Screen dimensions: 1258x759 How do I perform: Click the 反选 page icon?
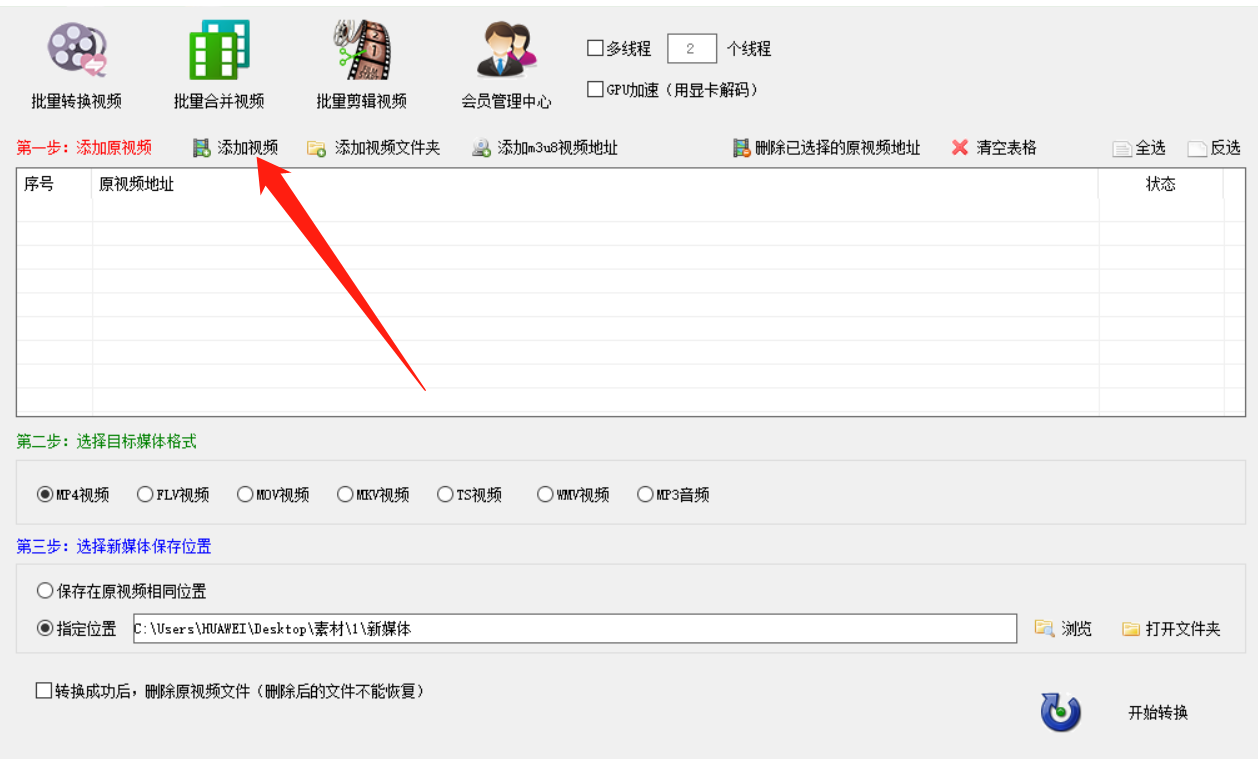click(1198, 149)
